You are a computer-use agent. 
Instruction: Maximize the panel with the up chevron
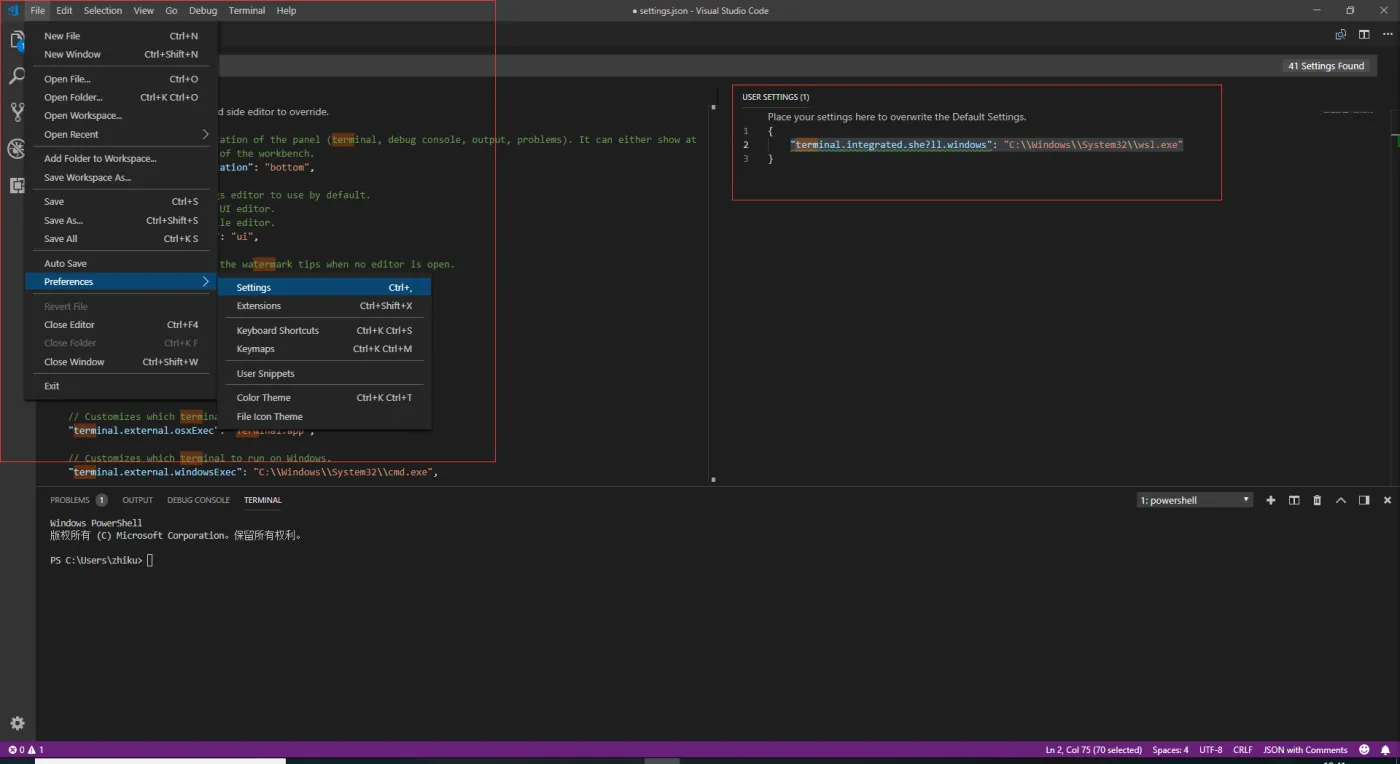[x=1341, y=500]
